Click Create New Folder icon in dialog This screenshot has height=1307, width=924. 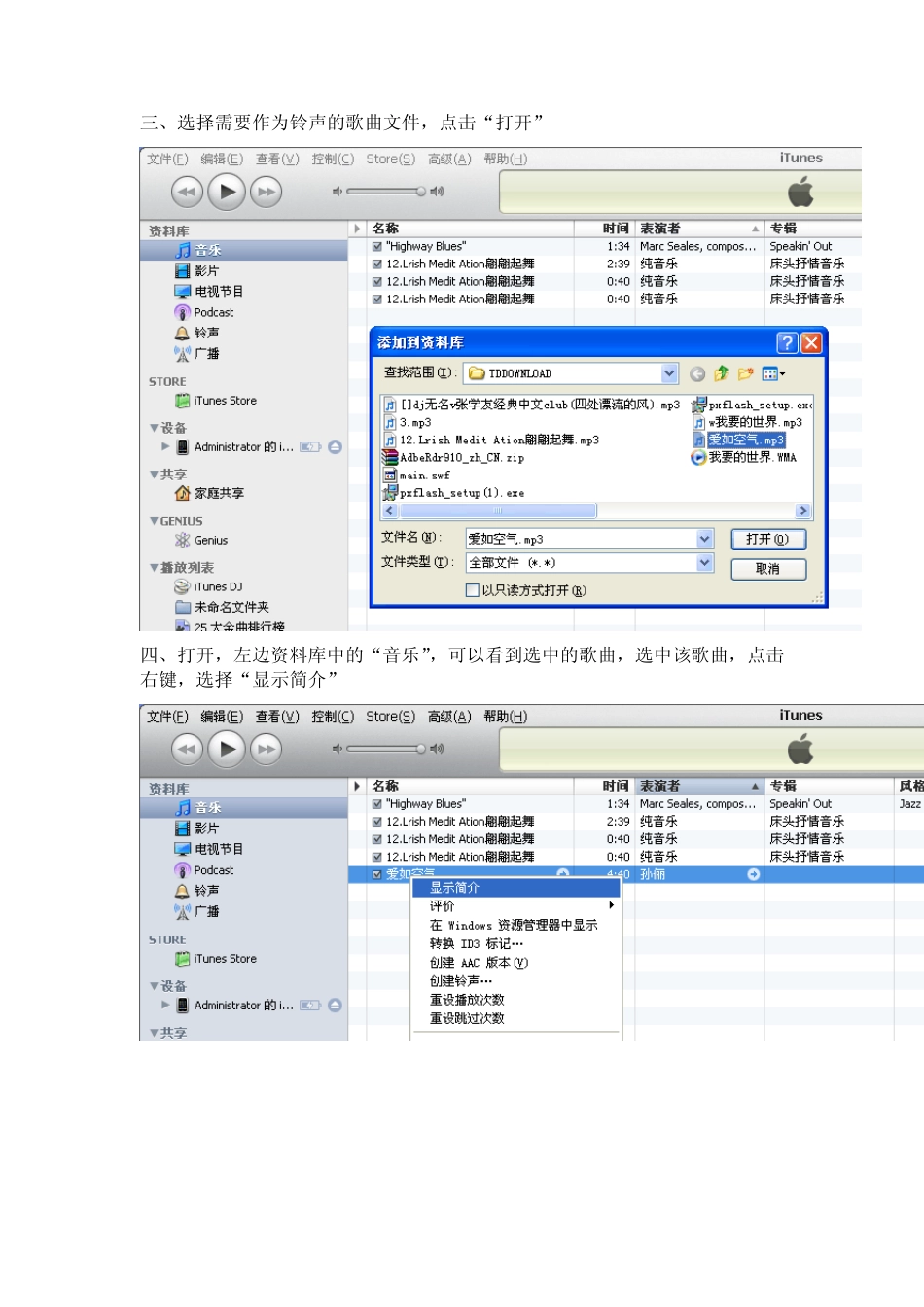[746, 373]
